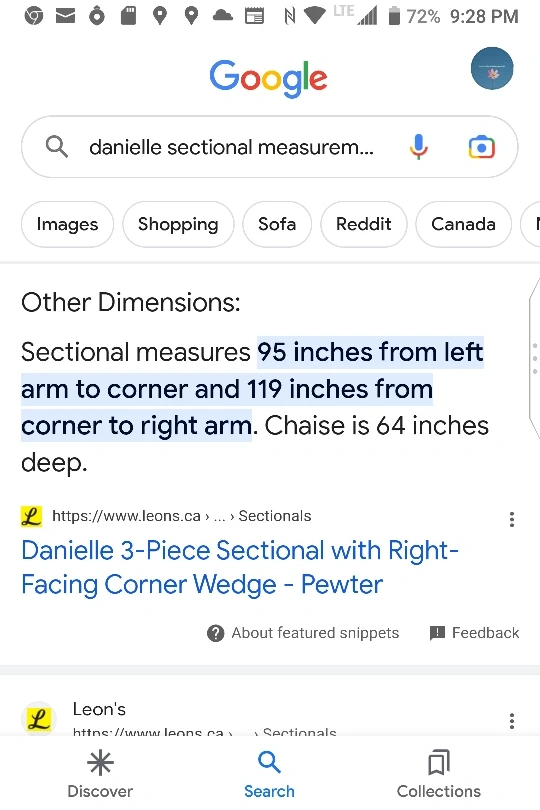540x810 pixels.
Task: Select the Search bottom tab
Action: click(x=269, y=774)
